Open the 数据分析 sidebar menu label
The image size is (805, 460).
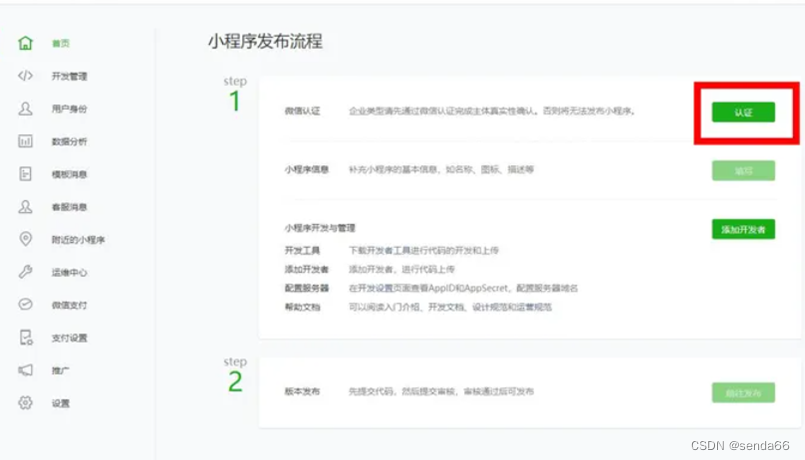click(69, 142)
